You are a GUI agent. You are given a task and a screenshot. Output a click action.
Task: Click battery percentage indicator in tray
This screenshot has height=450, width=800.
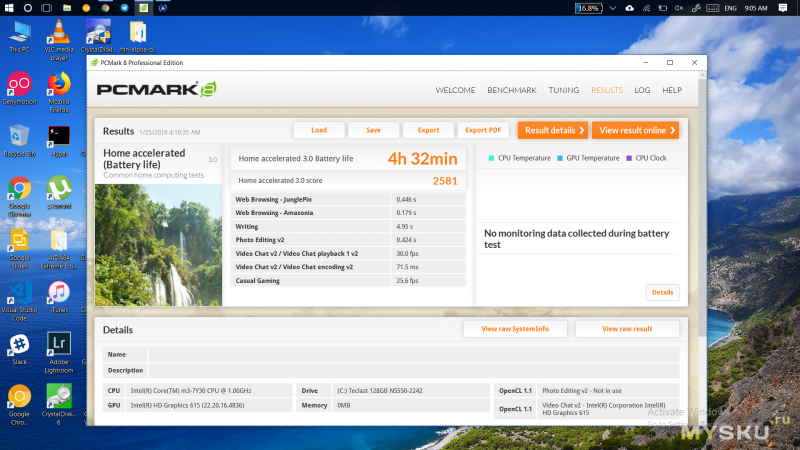click(x=589, y=8)
